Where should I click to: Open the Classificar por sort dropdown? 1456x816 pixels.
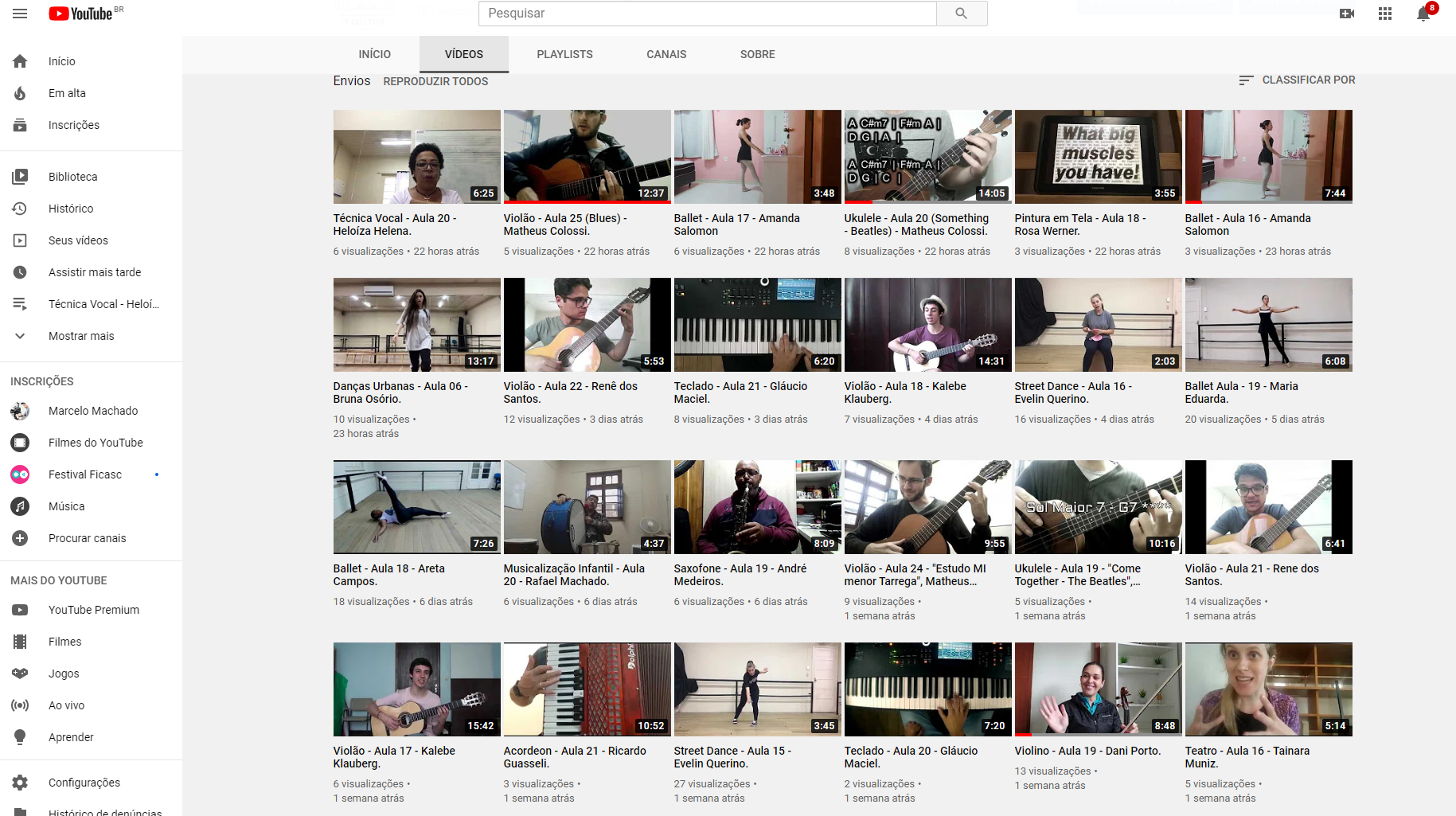(1298, 80)
